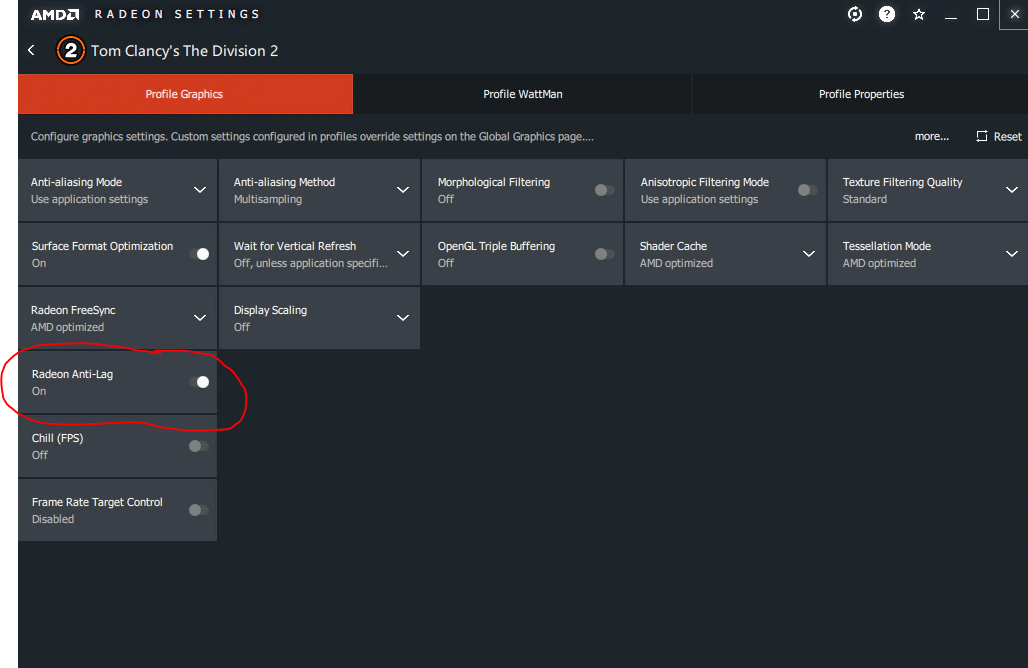
Task: Open Radeon FreeSync dropdown
Action: click(x=200, y=318)
